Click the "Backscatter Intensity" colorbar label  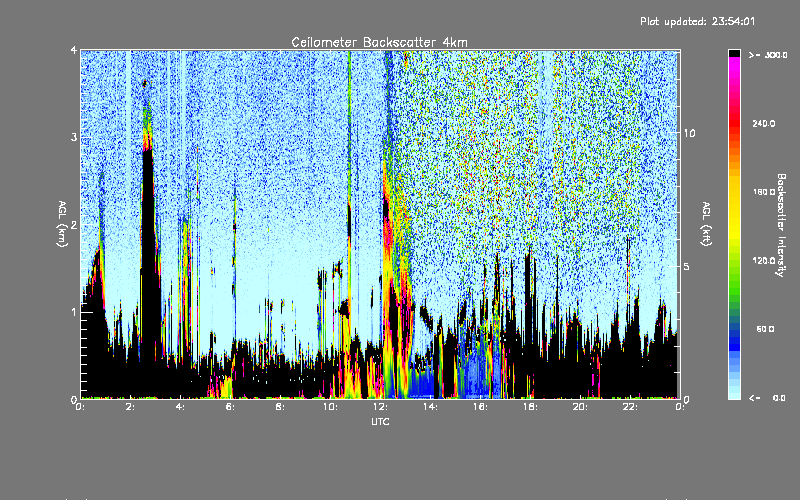tap(781, 225)
